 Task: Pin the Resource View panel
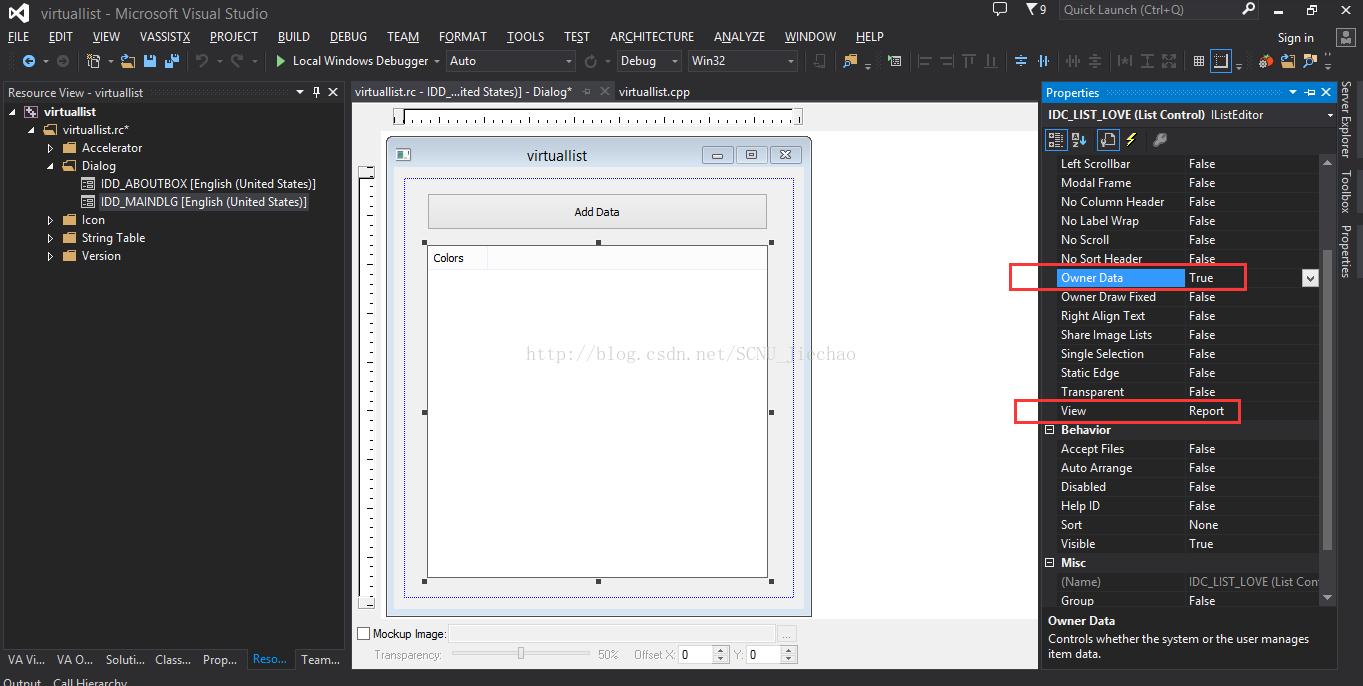317,92
